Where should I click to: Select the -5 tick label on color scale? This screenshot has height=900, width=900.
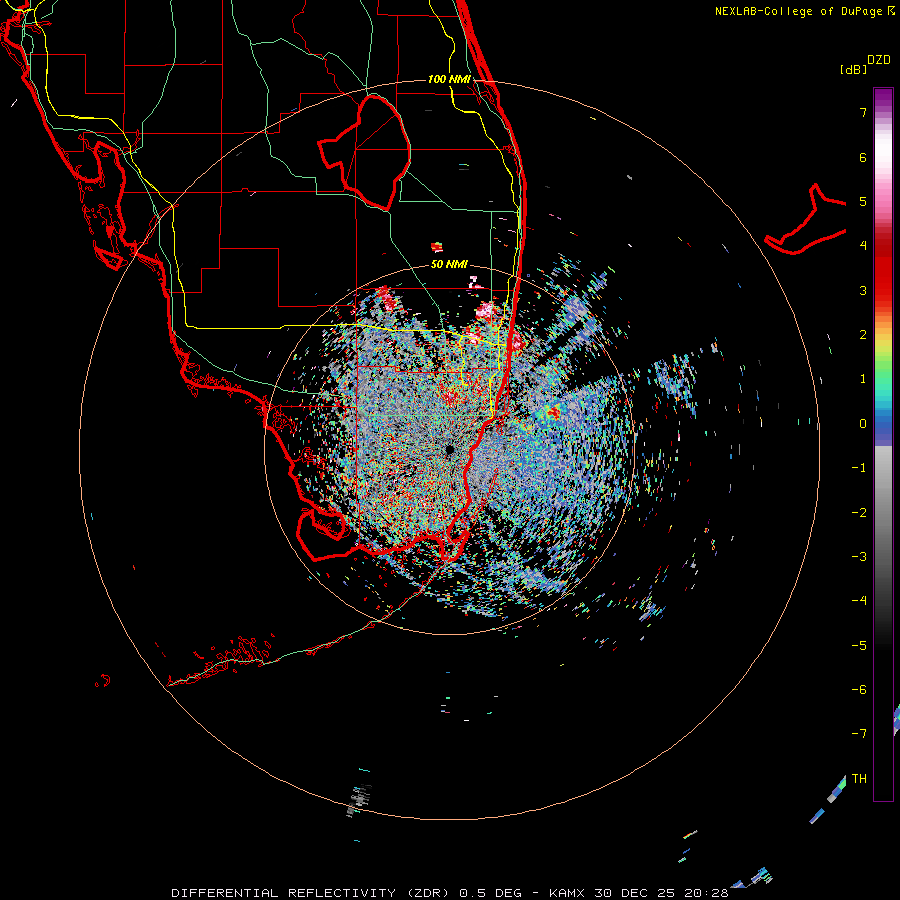point(859,646)
